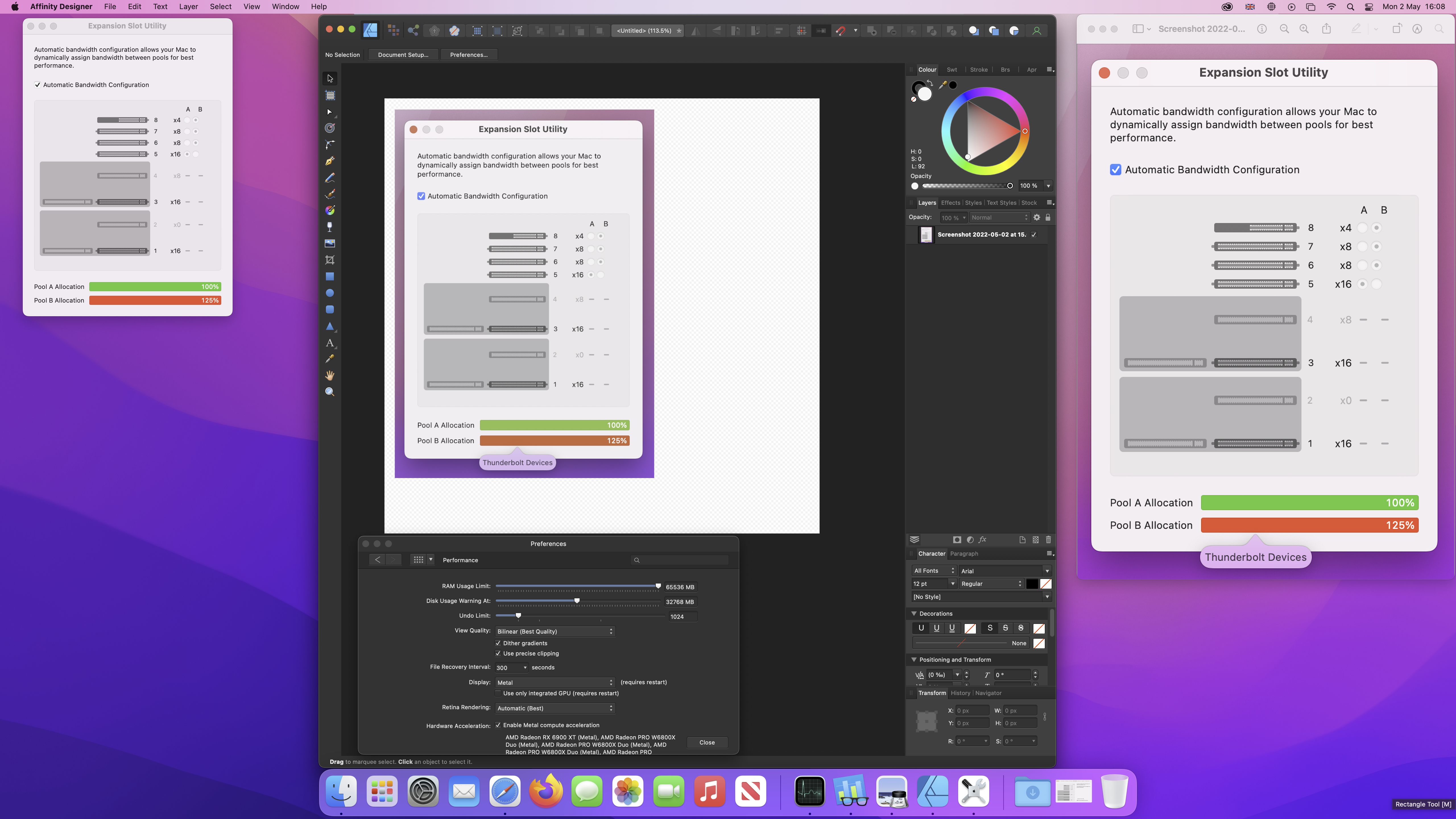
Task: Go back in Preferences navigation
Action: click(x=378, y=560)
